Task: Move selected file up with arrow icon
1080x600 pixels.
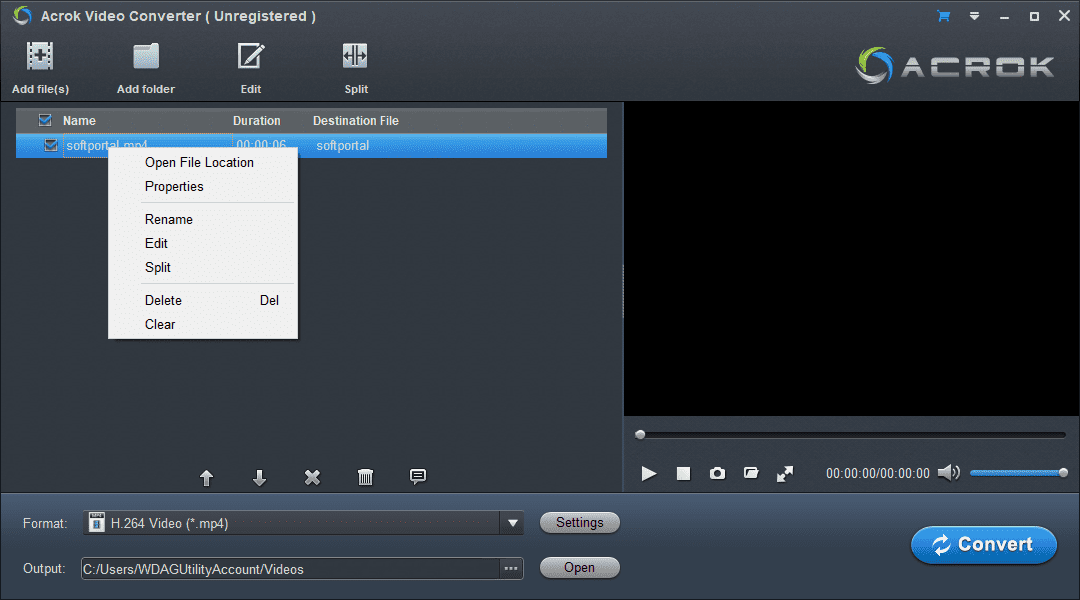Action: pyautogui.click(x=206, y=477)
